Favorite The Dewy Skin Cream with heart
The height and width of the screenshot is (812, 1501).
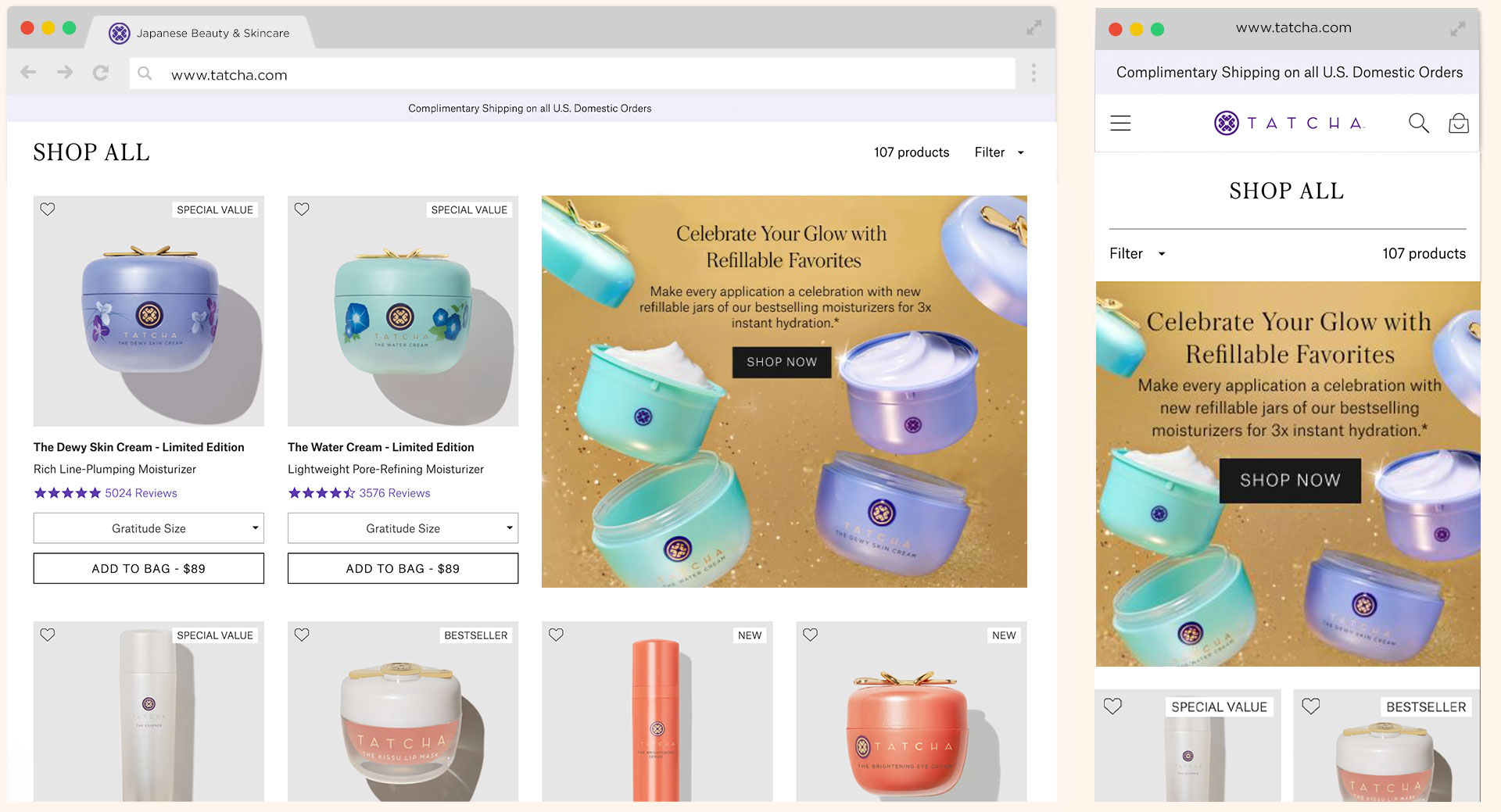[48, 209]
